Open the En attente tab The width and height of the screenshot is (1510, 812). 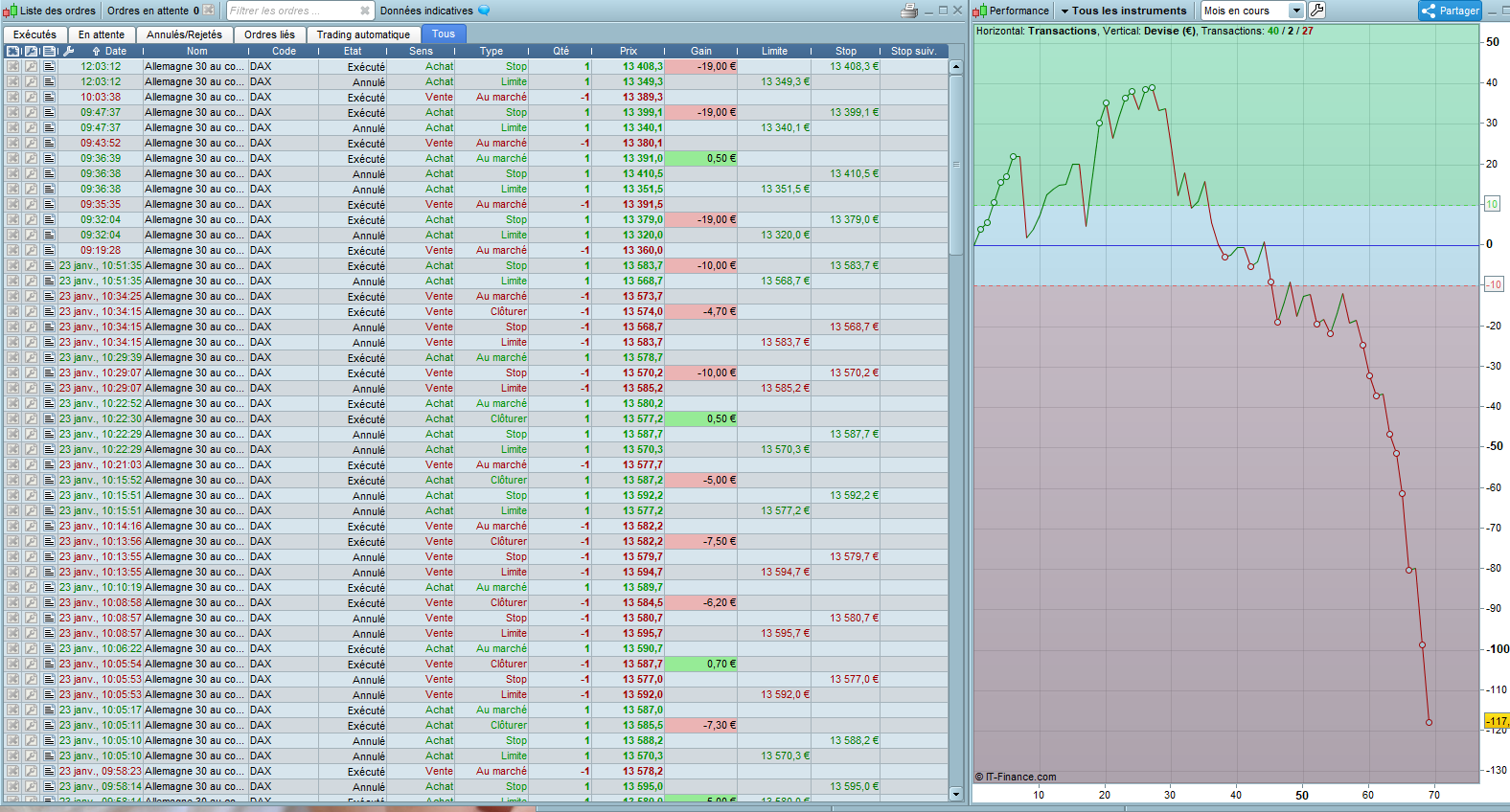click(102, 34)
